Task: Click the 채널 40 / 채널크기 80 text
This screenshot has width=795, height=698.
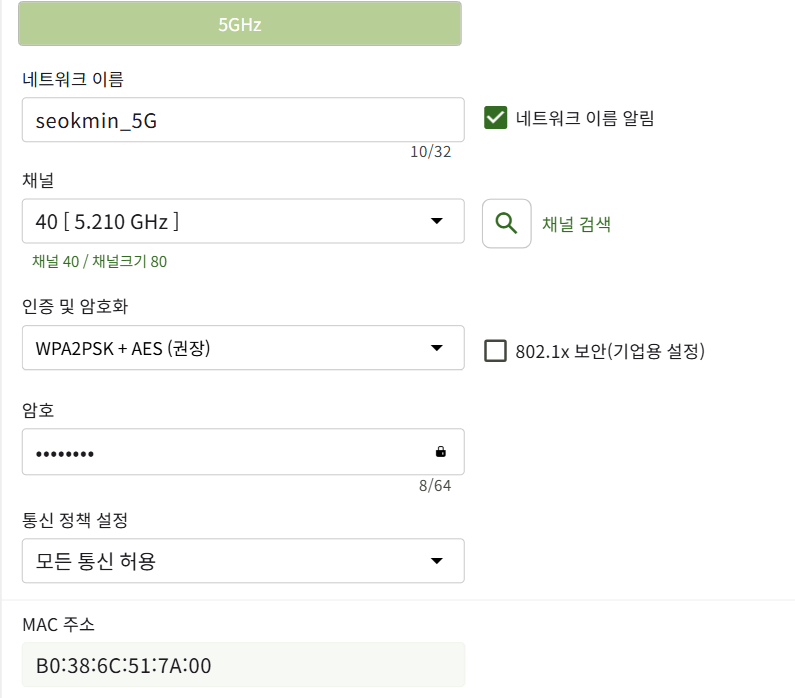Action: [x=99, y=262]
